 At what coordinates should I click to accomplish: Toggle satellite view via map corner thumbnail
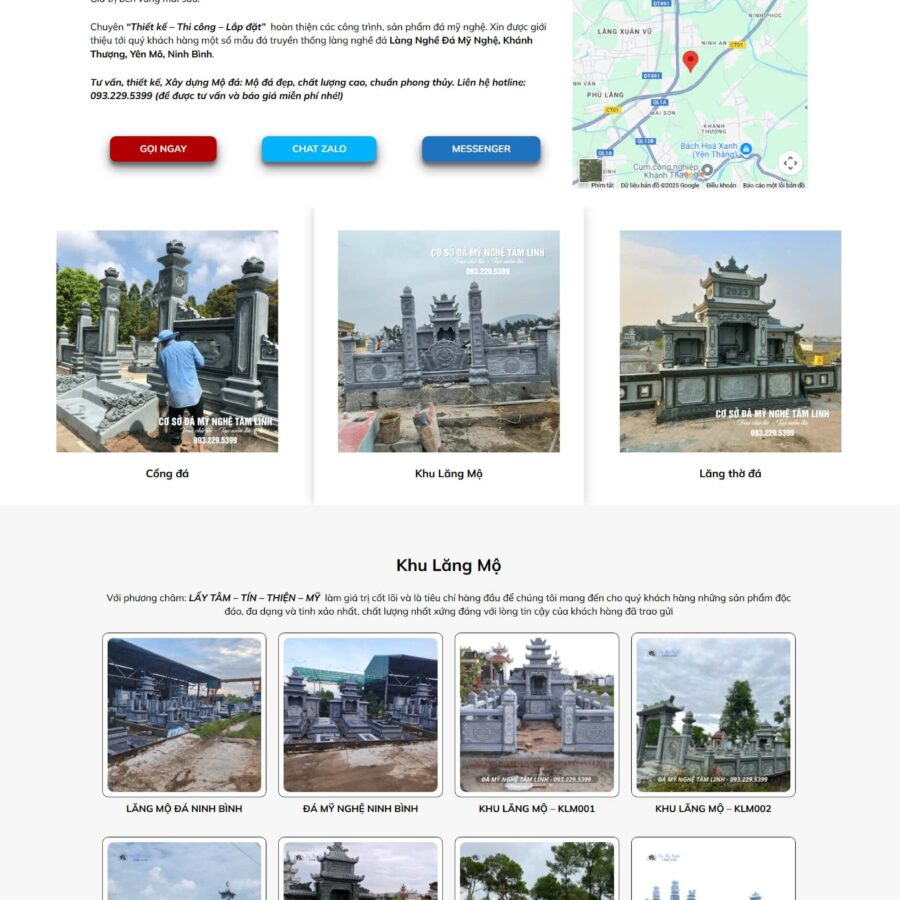[591, 171]
